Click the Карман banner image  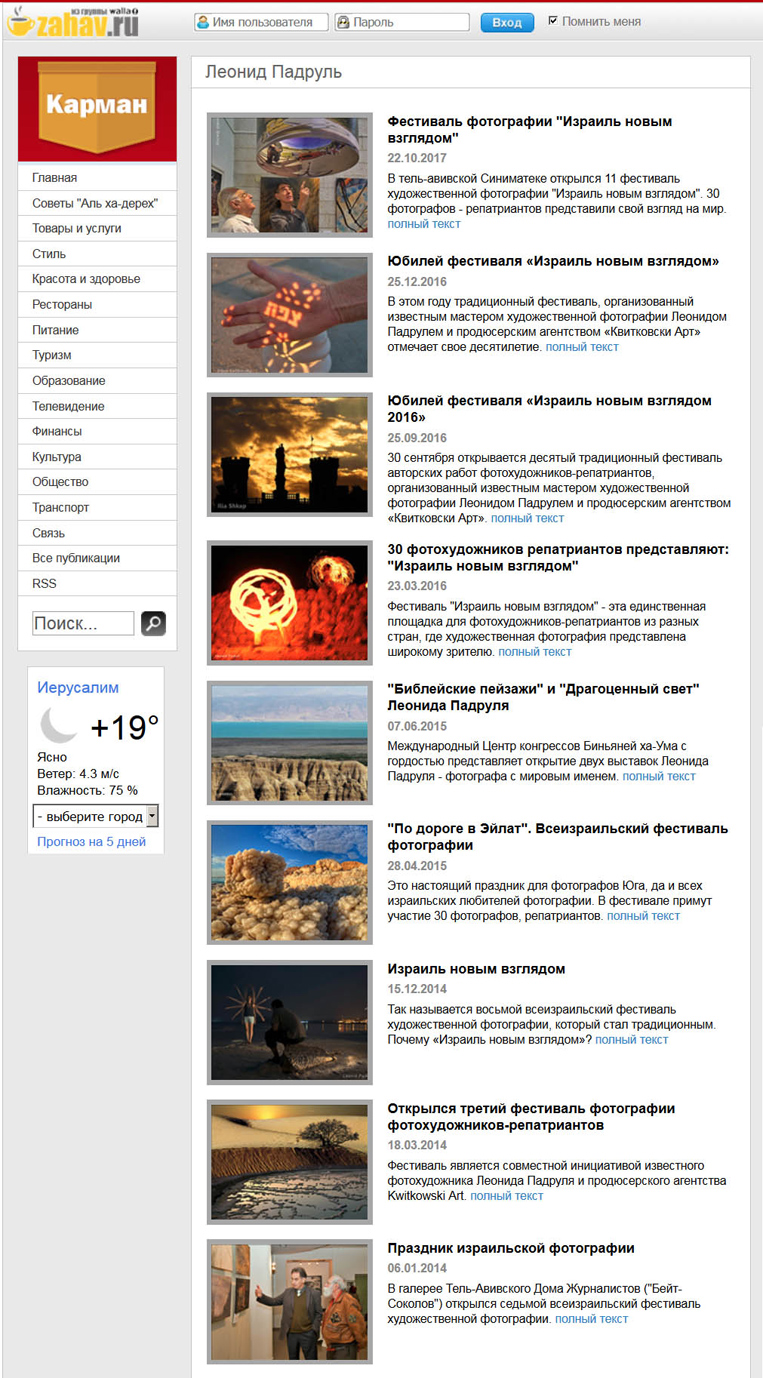(x=97, y=108)
